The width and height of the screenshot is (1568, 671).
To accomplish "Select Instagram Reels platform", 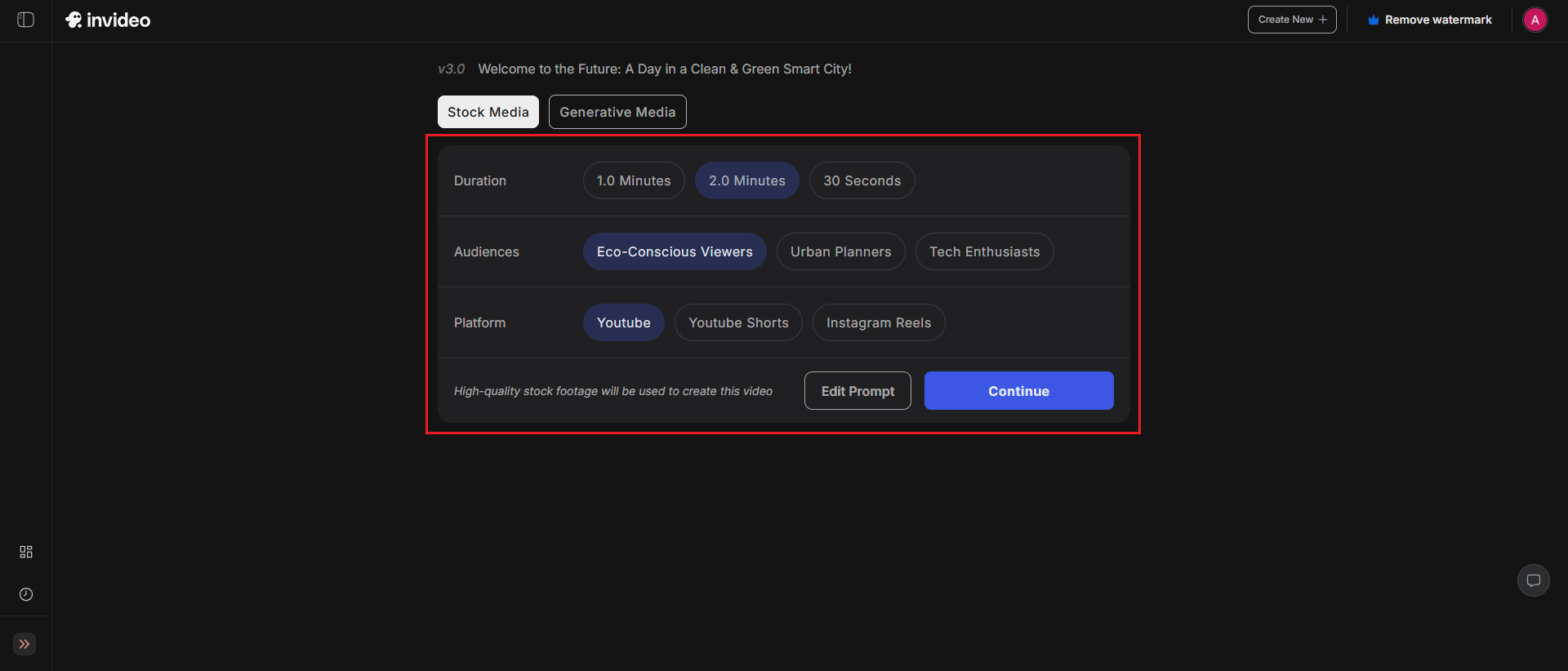I will pyautogui.click(x=878, y=322).
